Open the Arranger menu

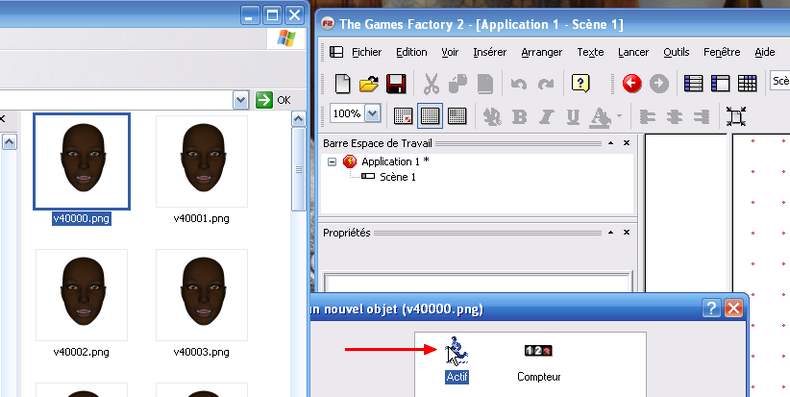(542, 52)
